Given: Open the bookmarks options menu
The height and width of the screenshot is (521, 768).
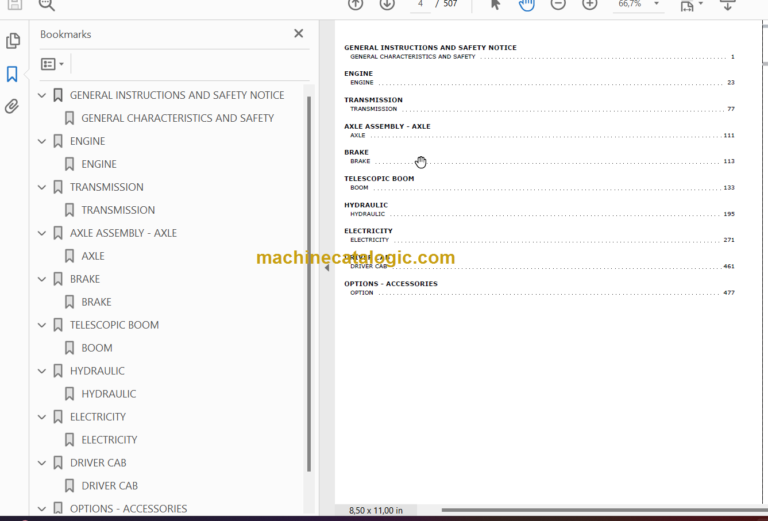Looking at the screenshot, I should pyautogui.click(x=52, y=64).
